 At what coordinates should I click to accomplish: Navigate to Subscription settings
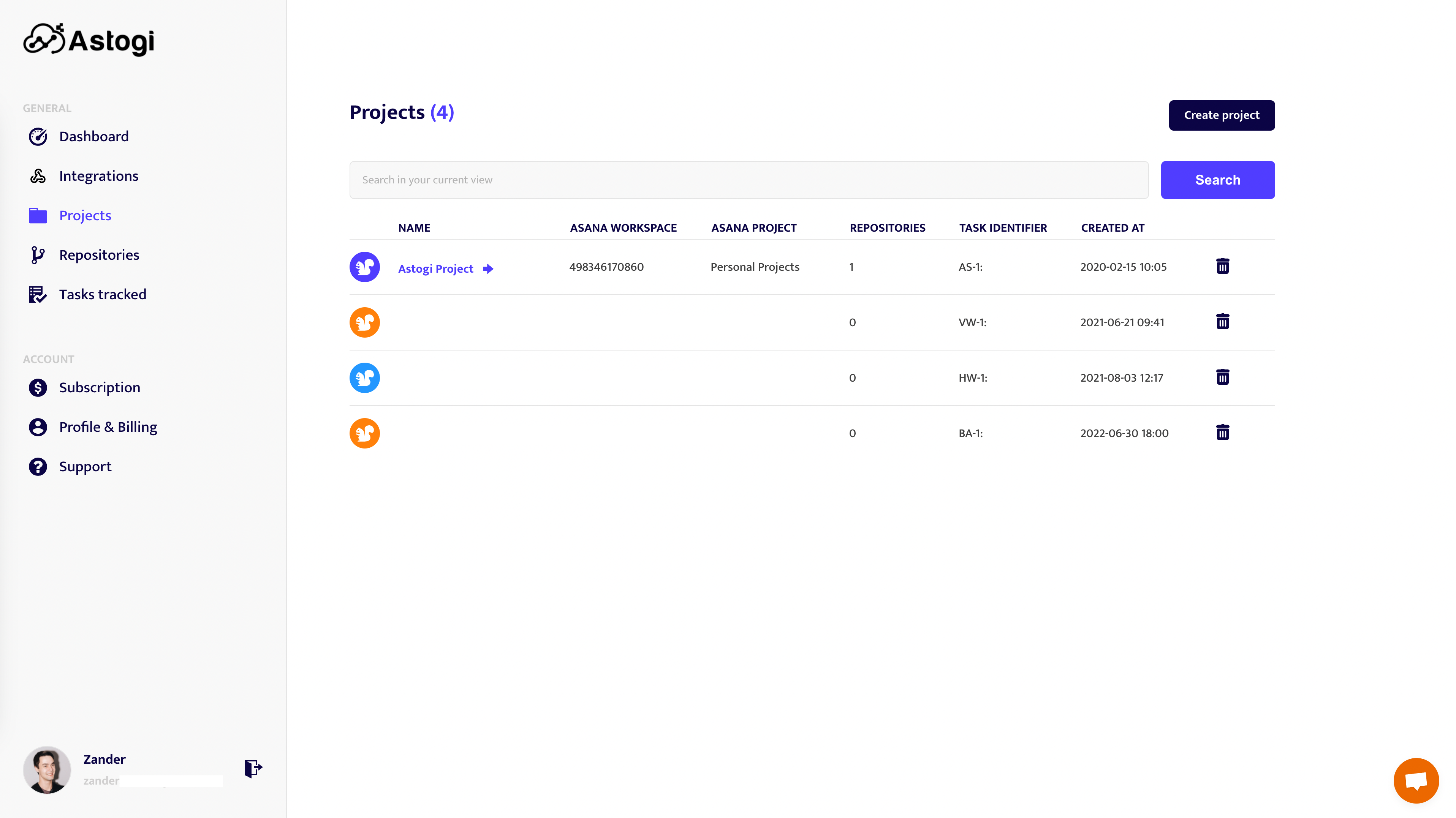[x=100, y=387]
